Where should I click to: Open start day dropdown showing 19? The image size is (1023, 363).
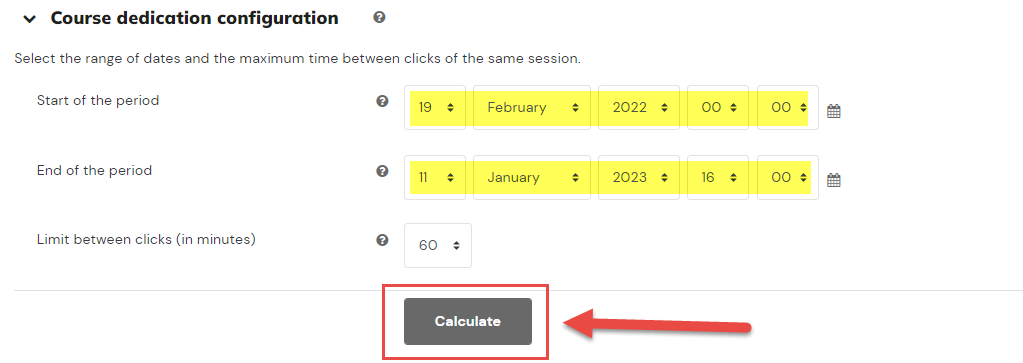[x=435, y=108]
